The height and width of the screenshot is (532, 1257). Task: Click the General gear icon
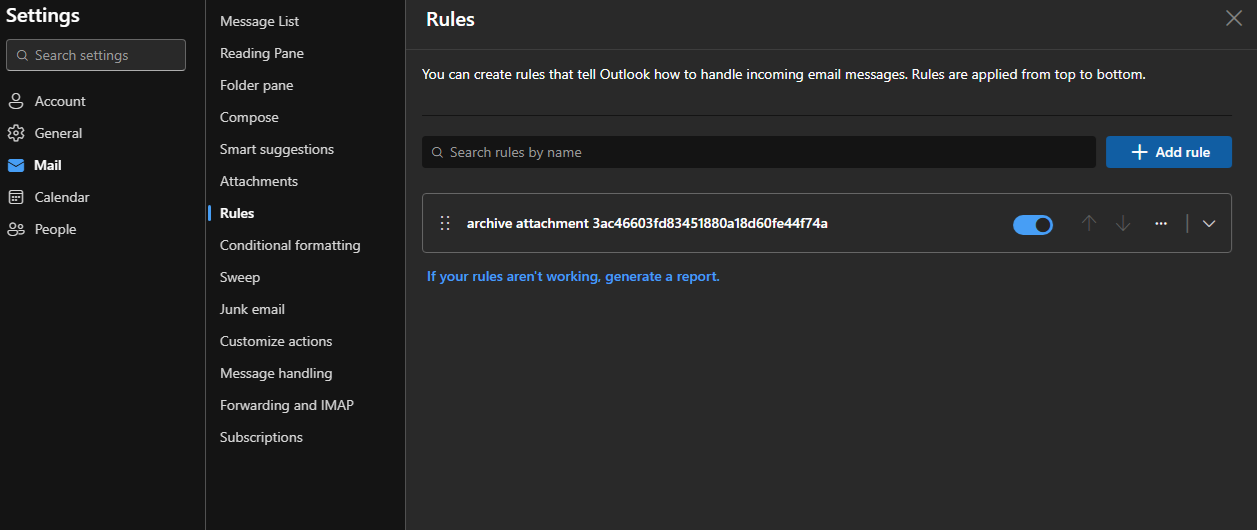(16, 133)
